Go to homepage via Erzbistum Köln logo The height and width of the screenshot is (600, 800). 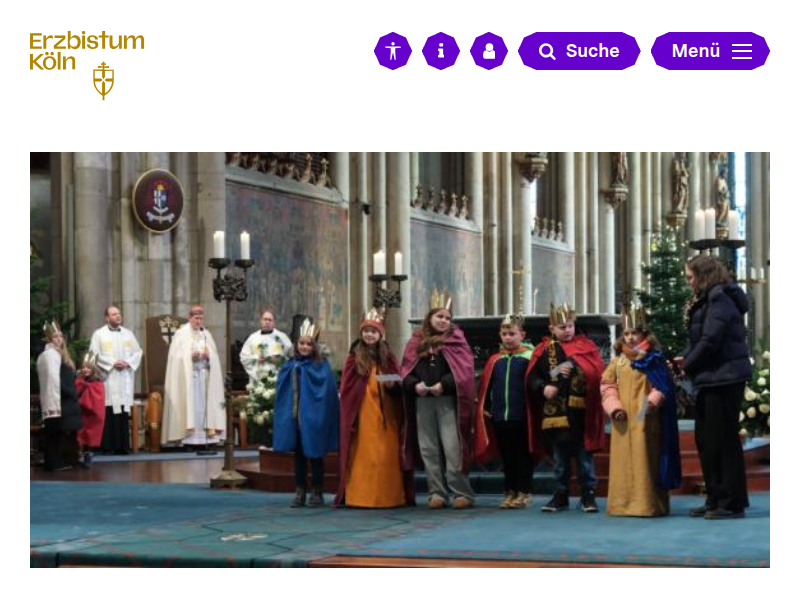(x=87, y=65)
